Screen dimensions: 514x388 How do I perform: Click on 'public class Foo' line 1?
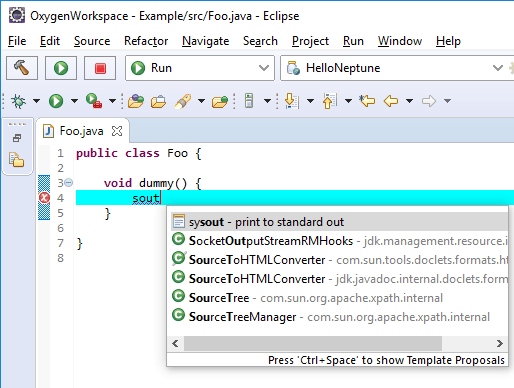tap(132, 153)
